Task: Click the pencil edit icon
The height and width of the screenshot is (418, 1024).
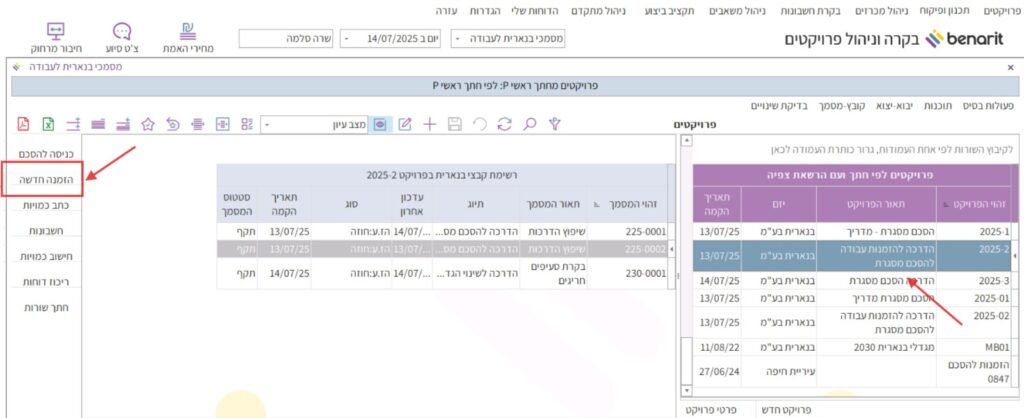Action: point(405,124)
